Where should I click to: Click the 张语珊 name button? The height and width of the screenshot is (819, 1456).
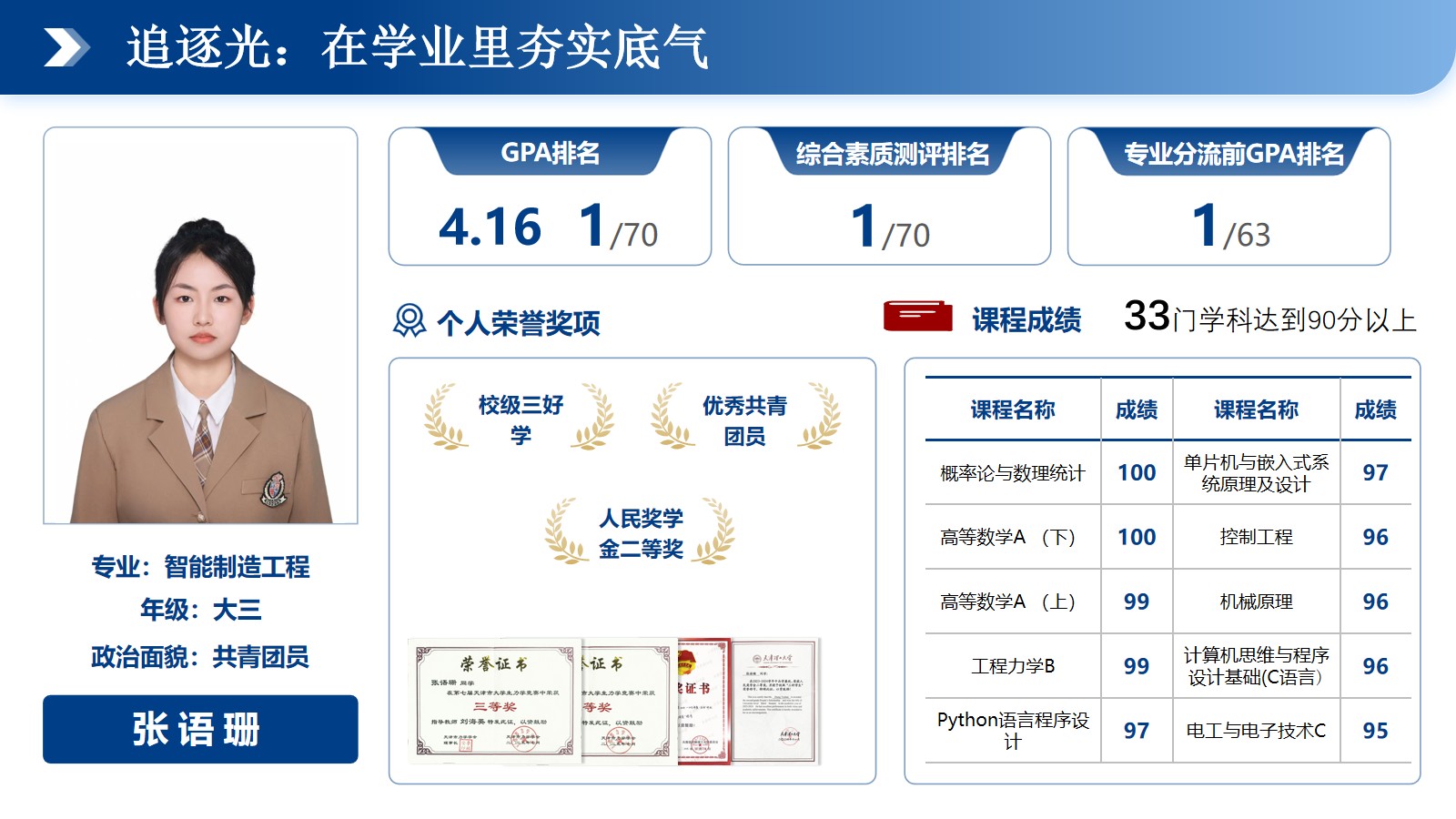click(200, 729)
